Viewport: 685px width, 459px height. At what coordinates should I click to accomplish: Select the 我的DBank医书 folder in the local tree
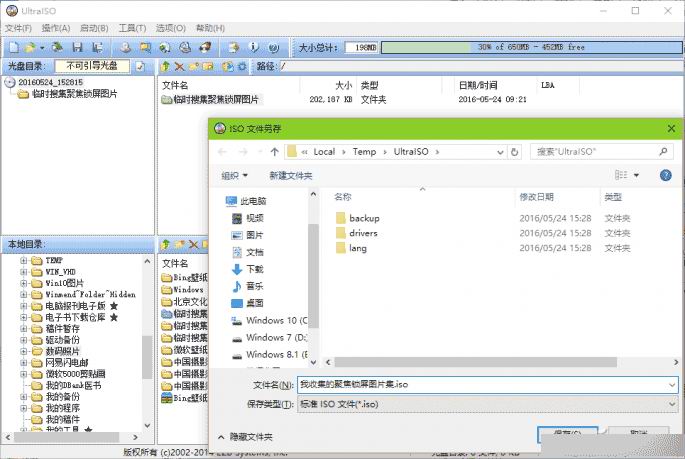click(73, 385)
